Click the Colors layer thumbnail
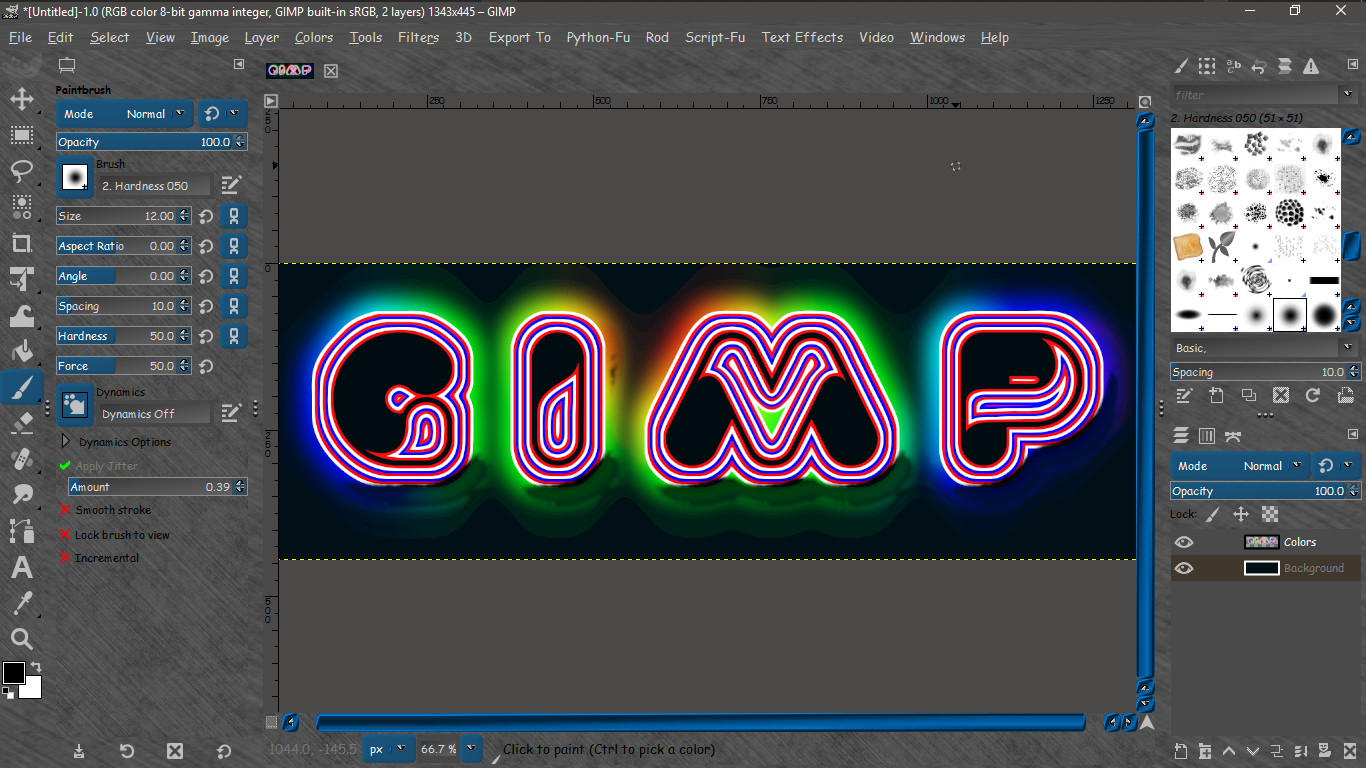The width and height of the screenshot is (1366, 768). coord(1261,542)
